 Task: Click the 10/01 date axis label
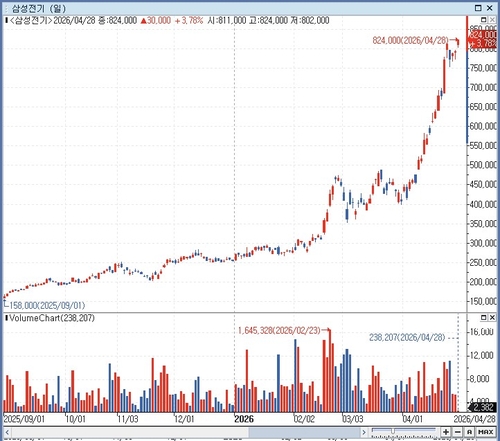[75, 419]
